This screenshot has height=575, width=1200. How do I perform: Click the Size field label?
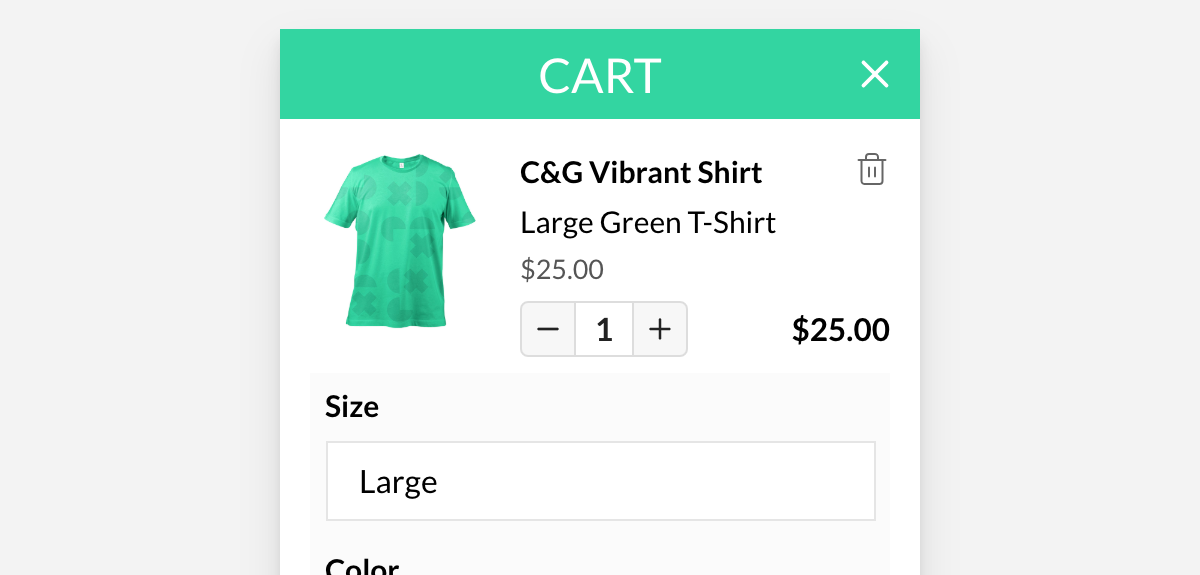(352, 407)
